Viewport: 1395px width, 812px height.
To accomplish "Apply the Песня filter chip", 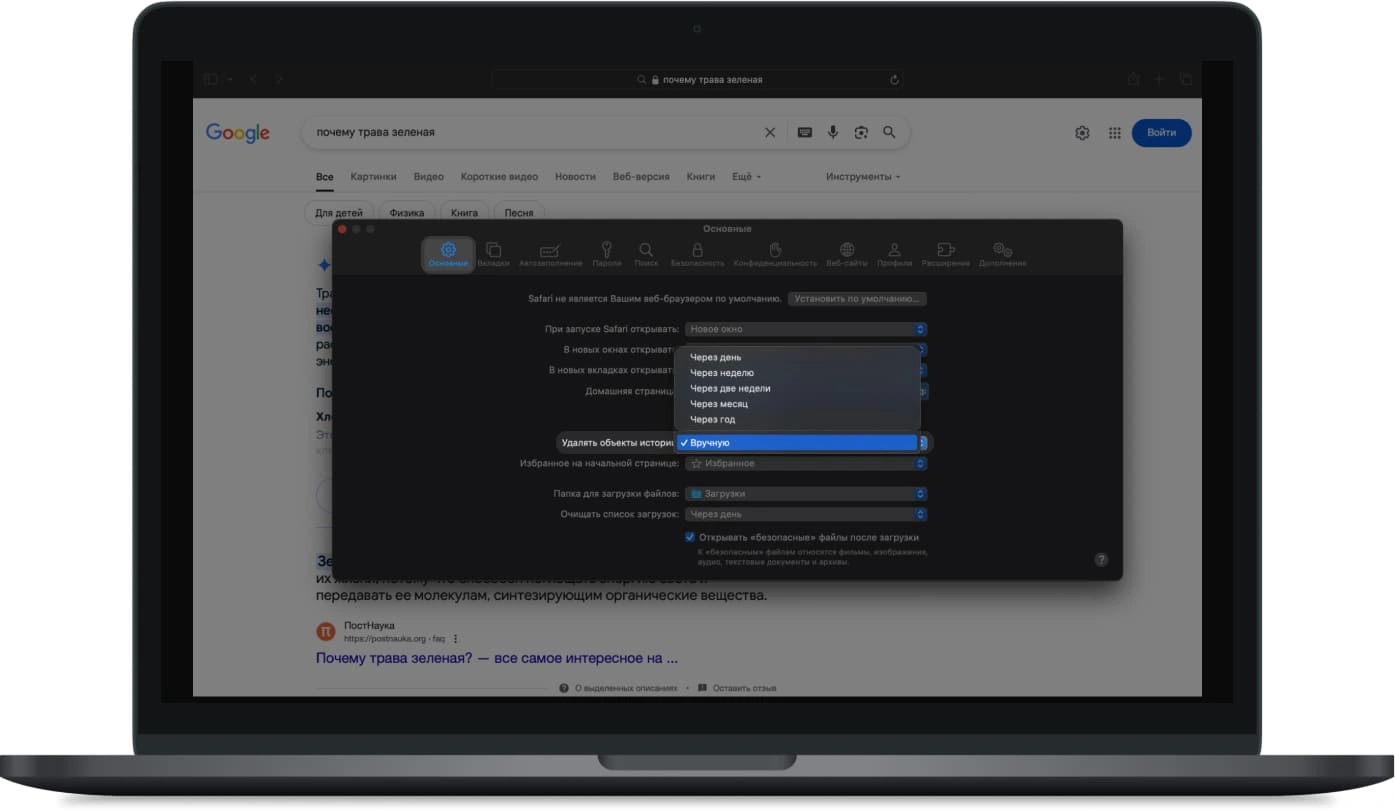I will click(x=518, y=212).
